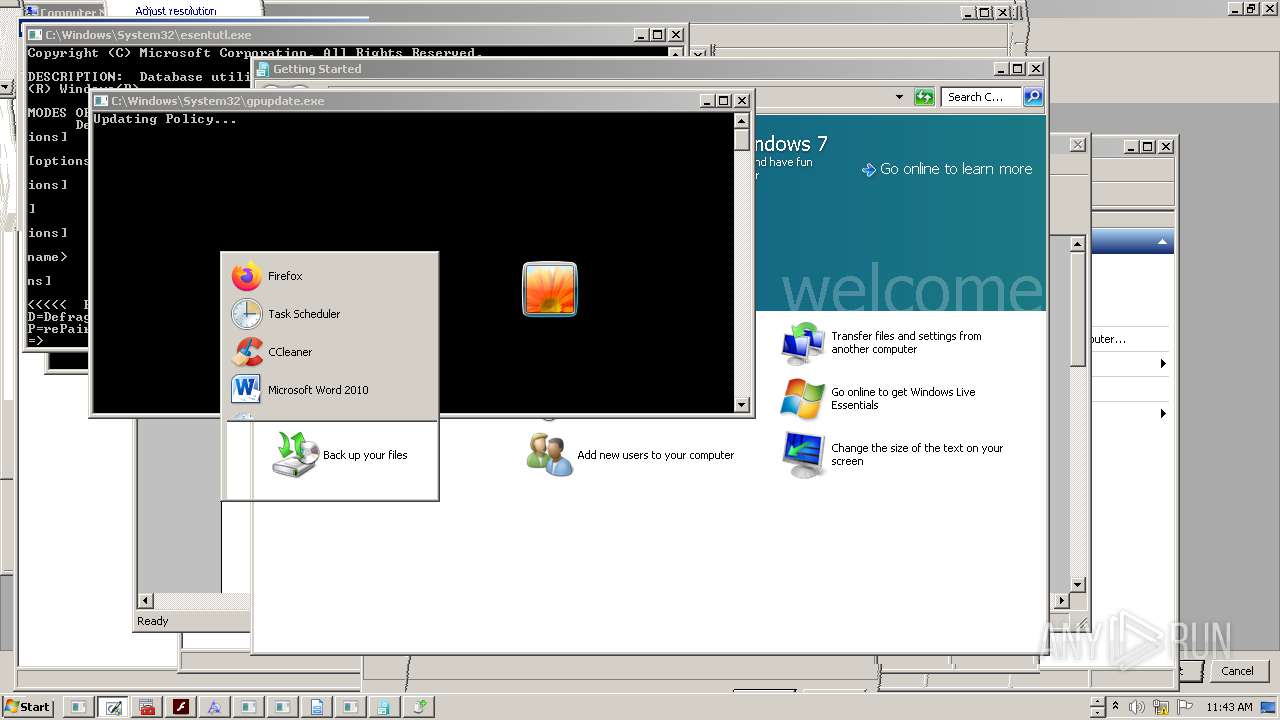Viewport: 1280px width, 720px height.
Task: Click taskbar row stepper down arrow
Action: (1097, 713)
